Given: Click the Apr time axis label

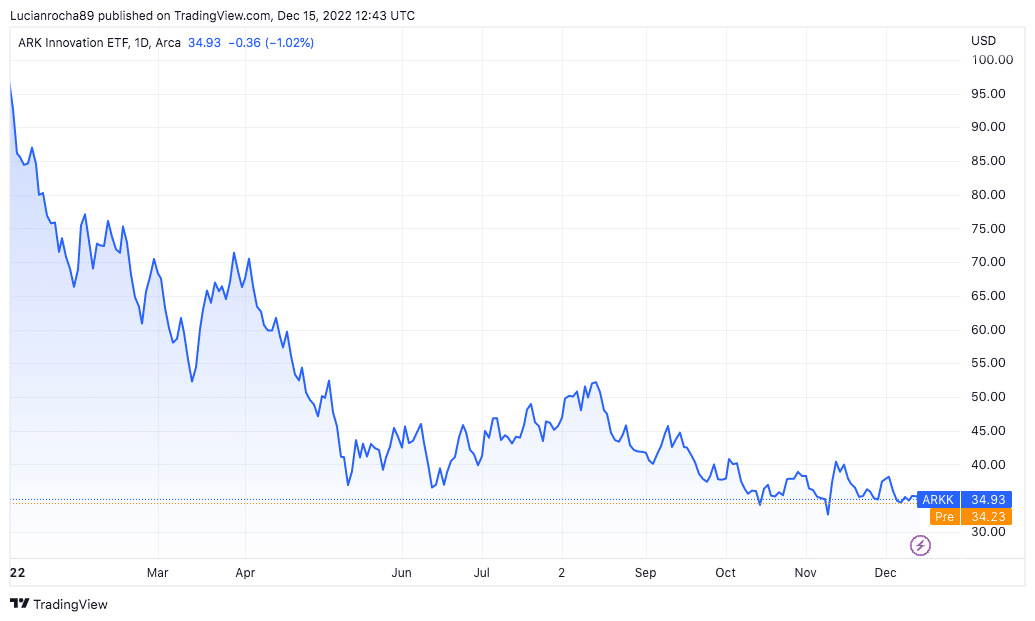Looking at the screenshot, I should tap(245, 573).
